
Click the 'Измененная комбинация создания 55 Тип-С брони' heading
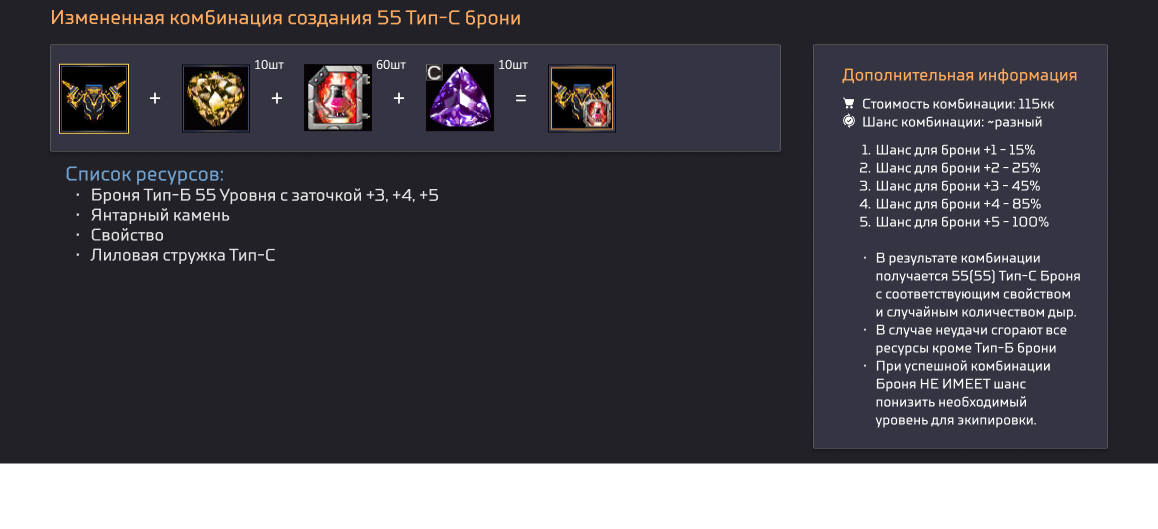(x=286, y=18)
